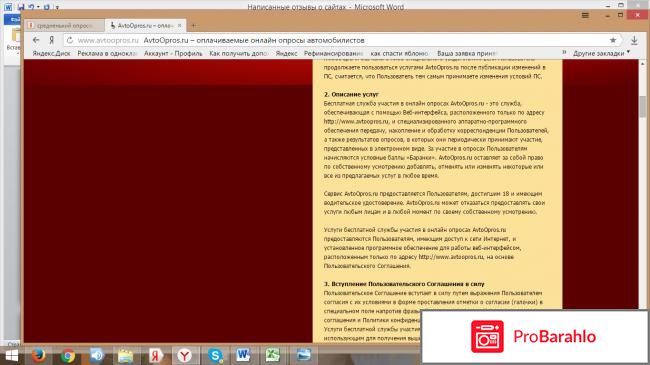Open the Yandex browser hamburger menu
This screenshot has height=365, width=650.
(585, 15)
